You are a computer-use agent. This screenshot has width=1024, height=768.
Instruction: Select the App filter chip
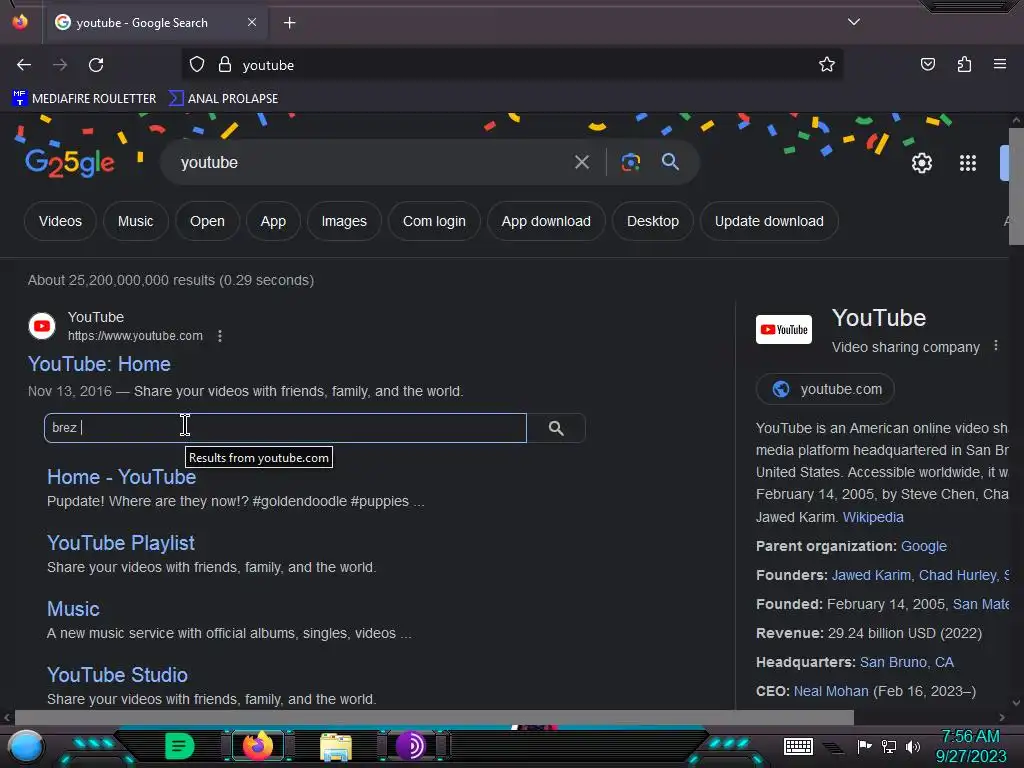pos(273,221)
